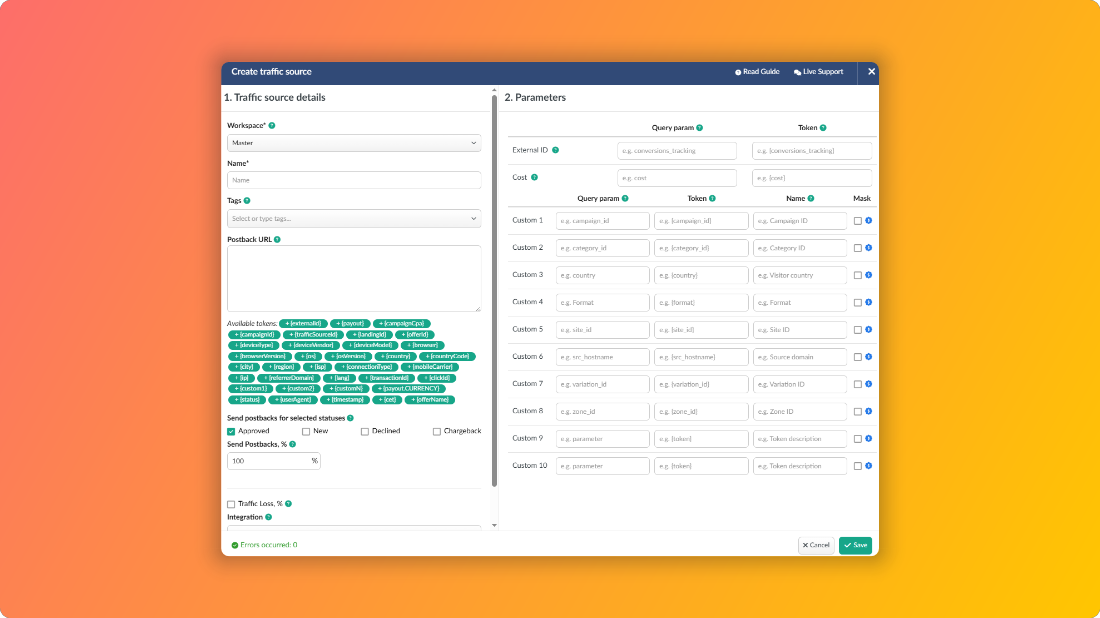This screenshot has height=618, width=1100.
Task: Click the Cancel button
Action: click(816, 545)
